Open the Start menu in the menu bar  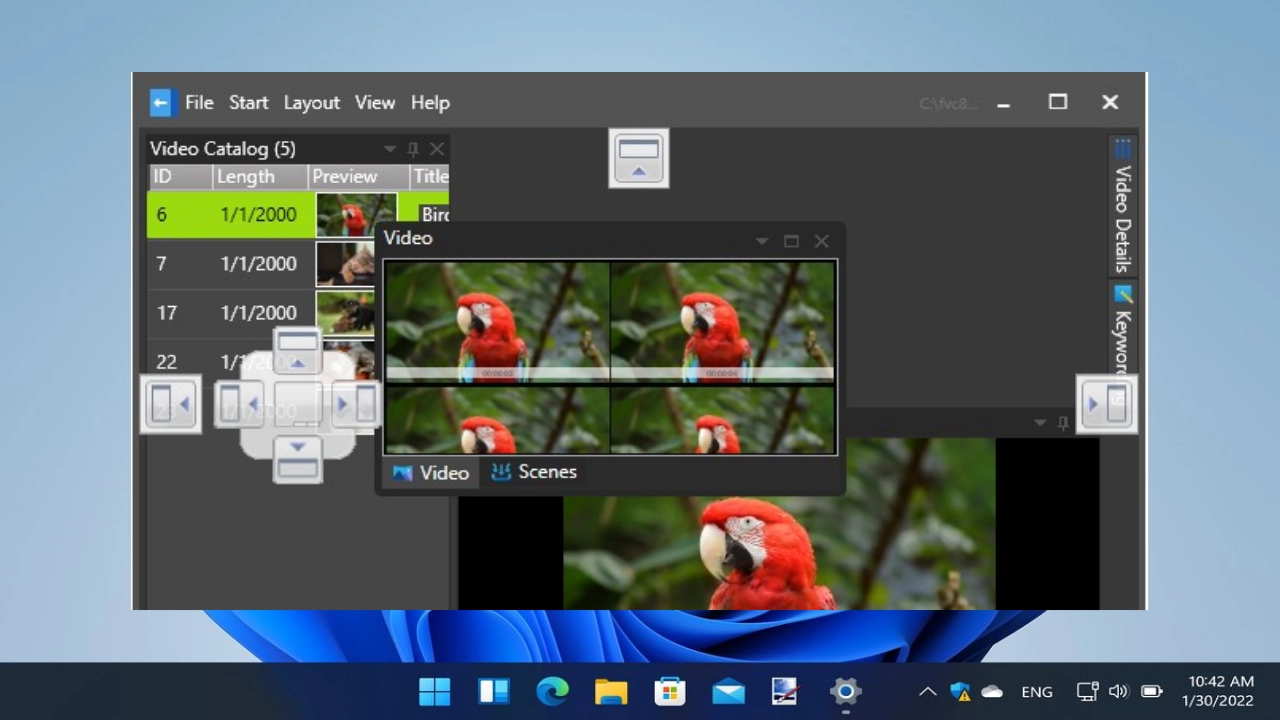pyautogui.click(x=248, y=102)
